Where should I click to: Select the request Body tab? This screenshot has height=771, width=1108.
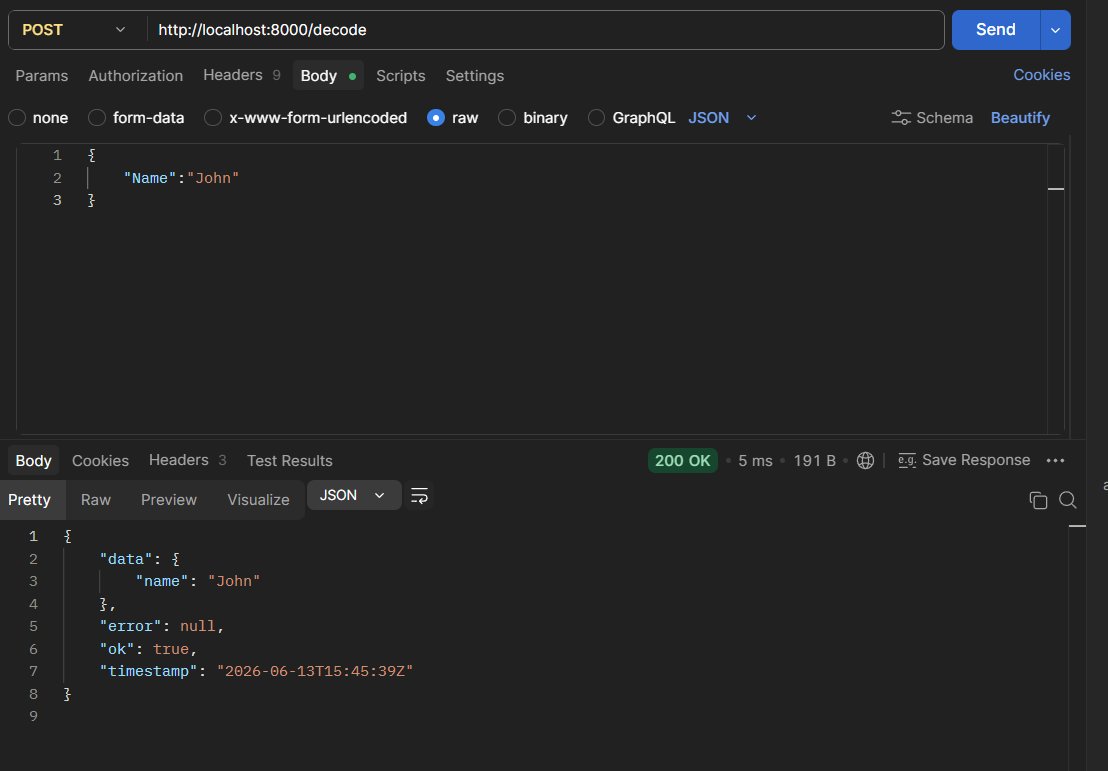pyautogui.click(x=328, y=76)
